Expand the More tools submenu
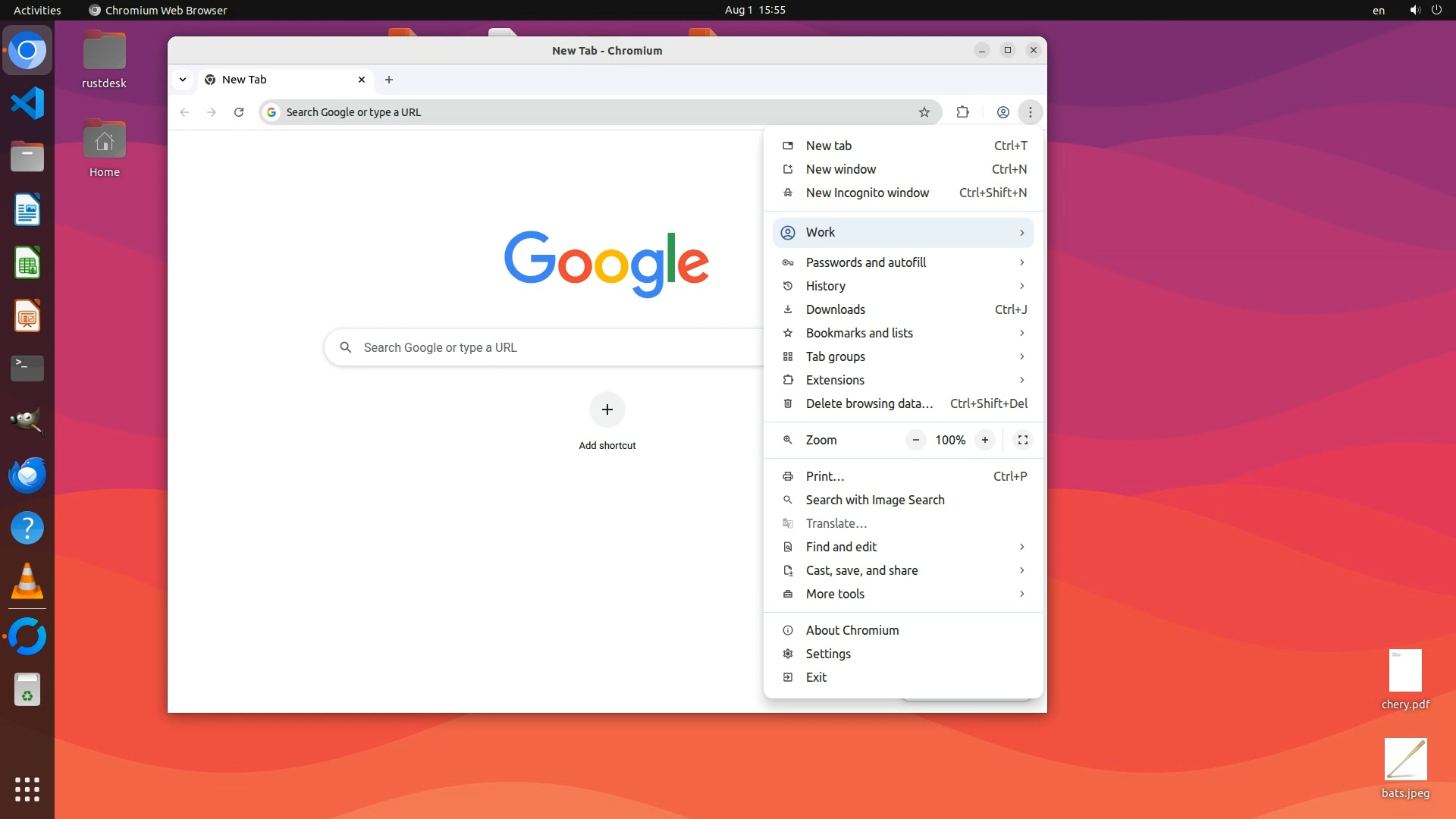1456x819 pixels. point(902,594)
